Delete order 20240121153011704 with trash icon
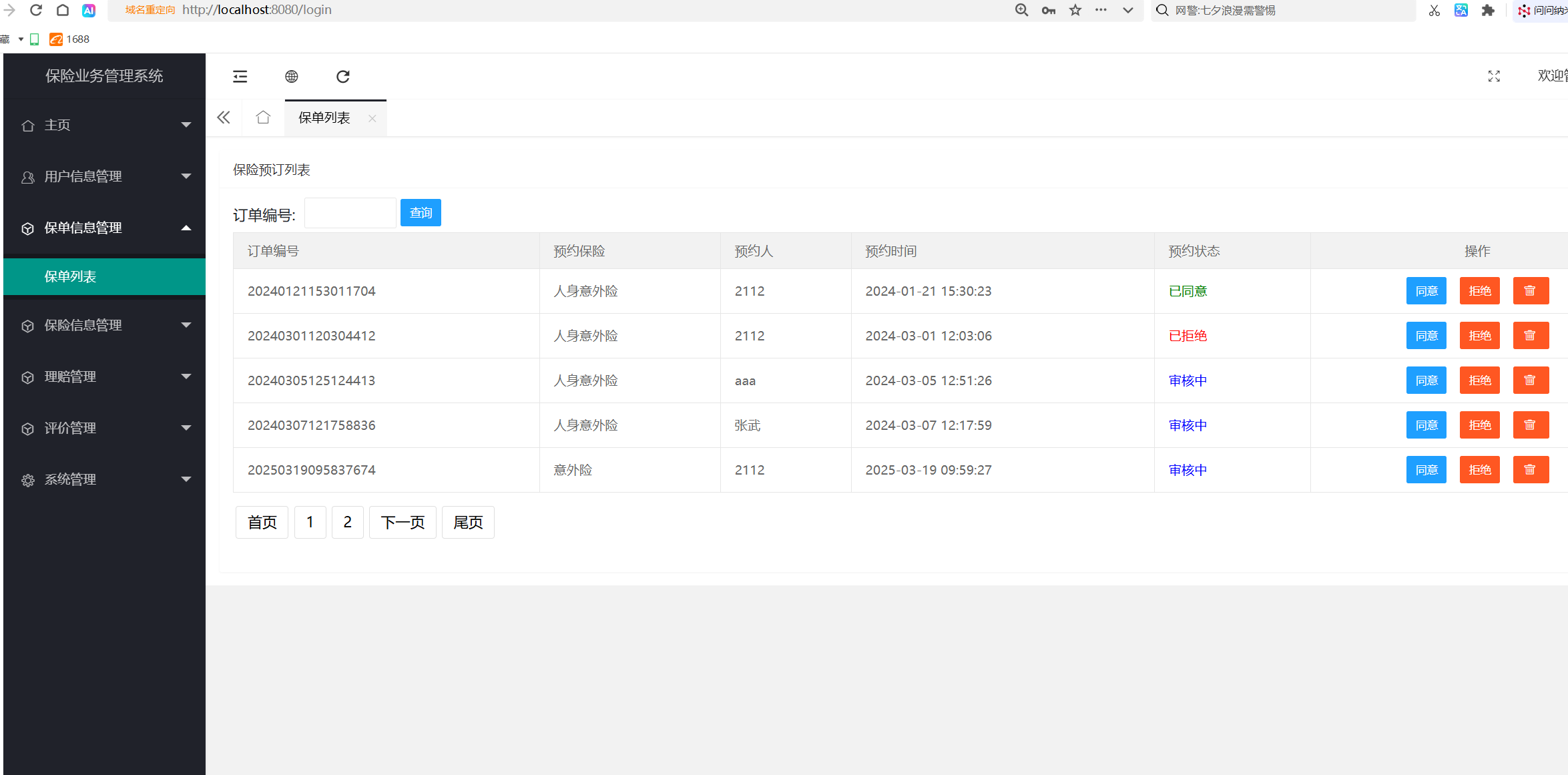1568x775 pixels. [1530, 291]
